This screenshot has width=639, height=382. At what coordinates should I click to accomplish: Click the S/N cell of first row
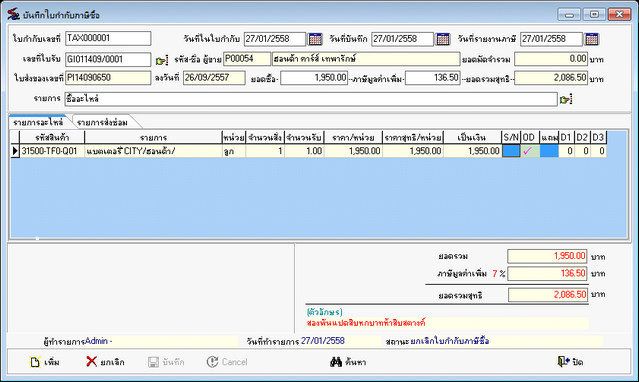[x=511, y=151]
